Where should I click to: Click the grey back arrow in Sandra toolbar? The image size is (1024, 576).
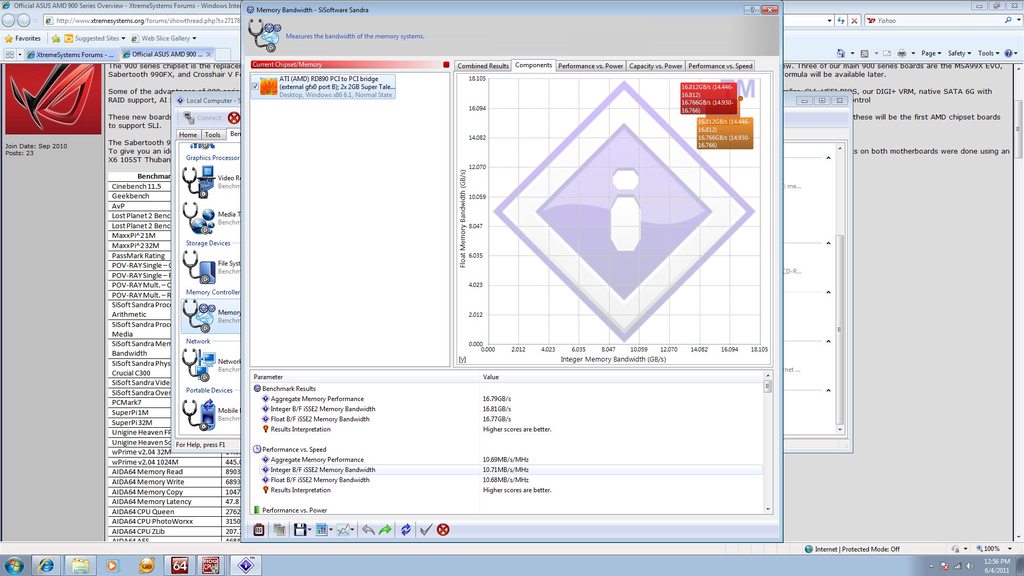(x=368, y=530)
